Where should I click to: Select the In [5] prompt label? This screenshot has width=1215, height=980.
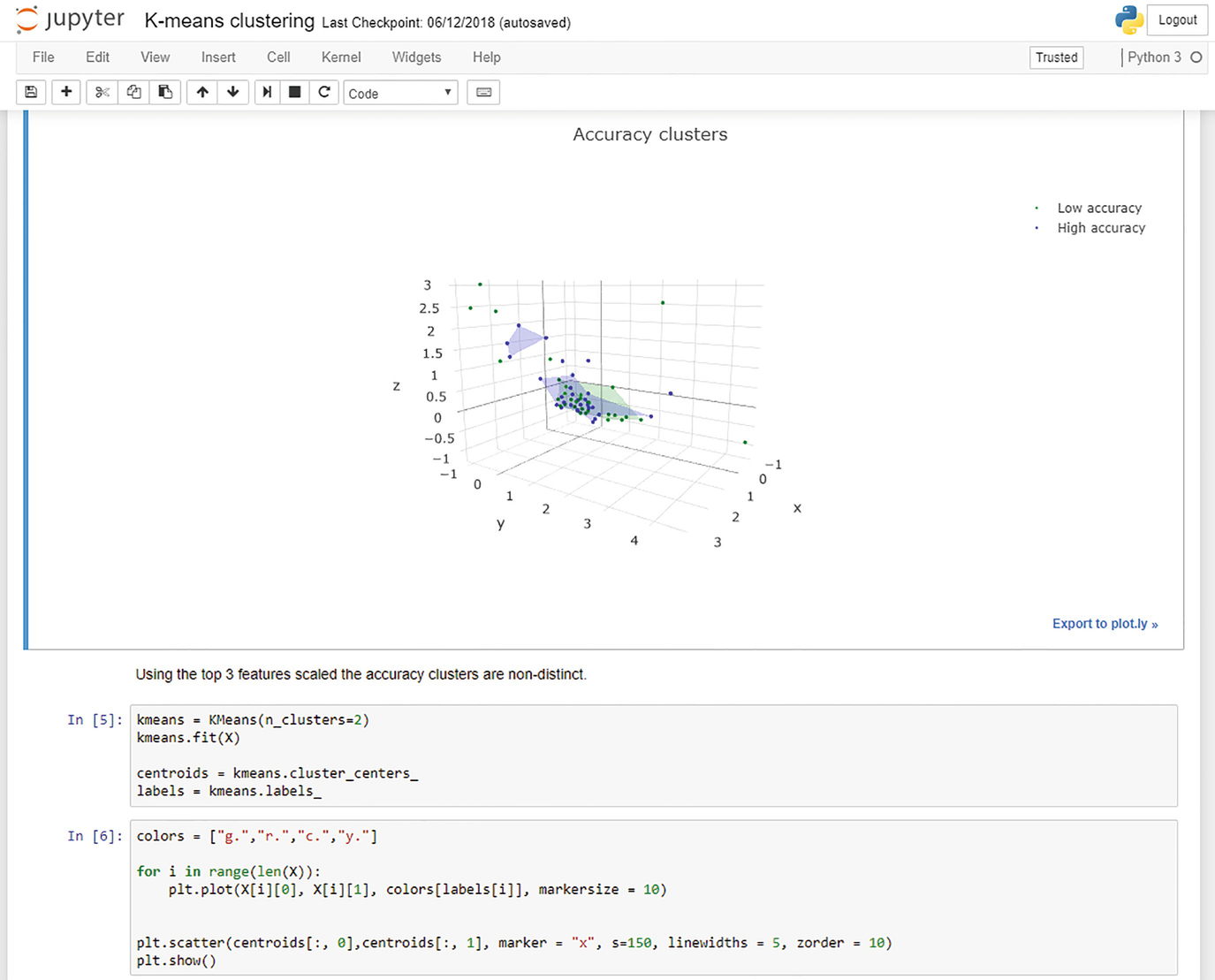[95, 720]
